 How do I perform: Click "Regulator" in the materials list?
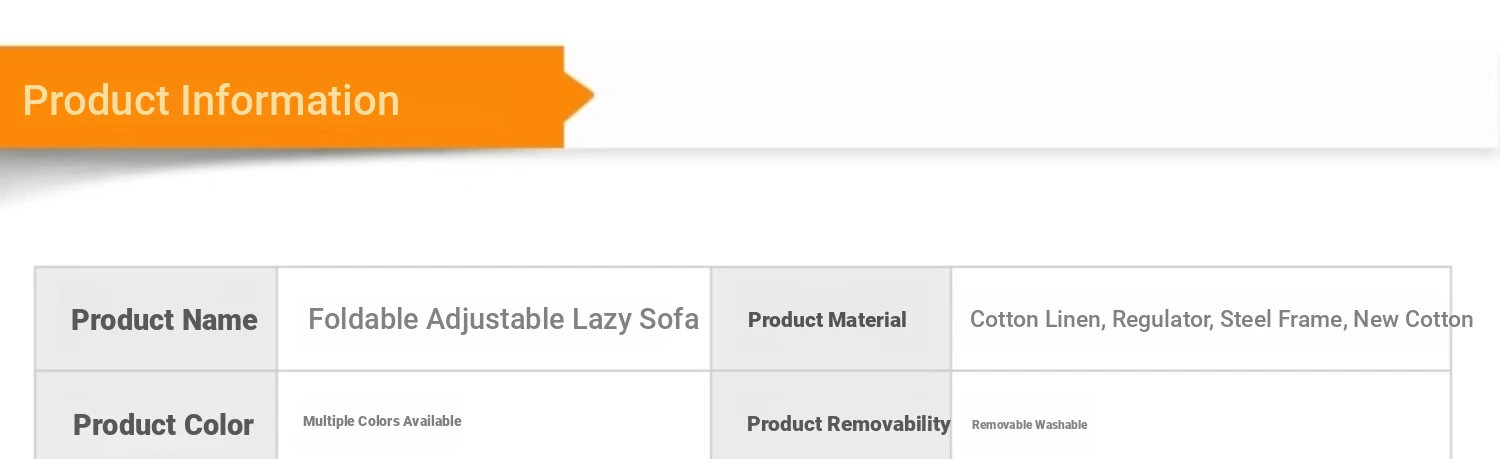point(1161,320)
